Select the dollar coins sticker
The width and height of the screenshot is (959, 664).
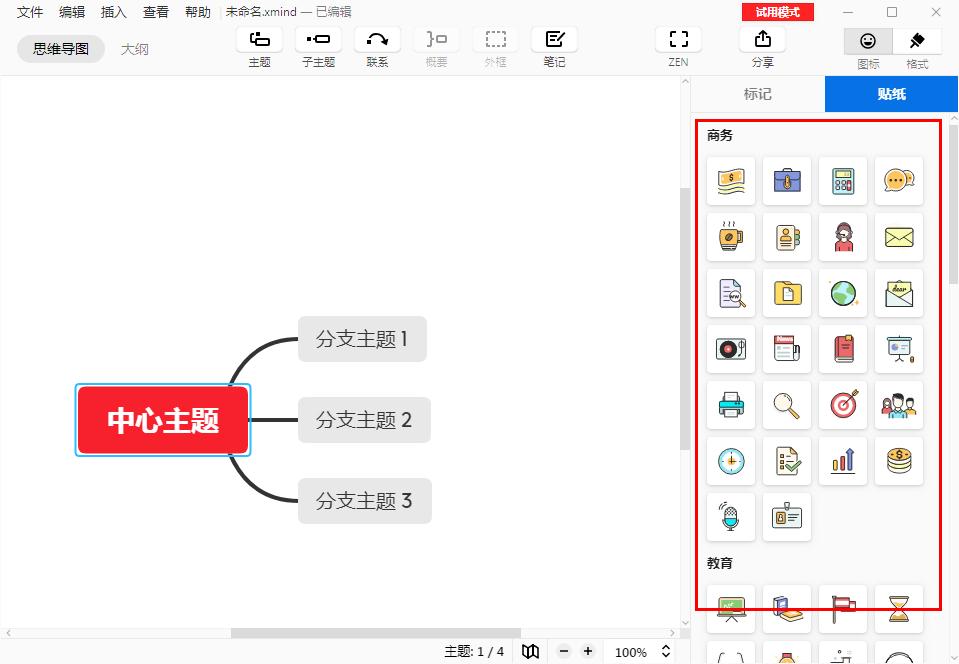pyautogui.click(x=898, y=461)
